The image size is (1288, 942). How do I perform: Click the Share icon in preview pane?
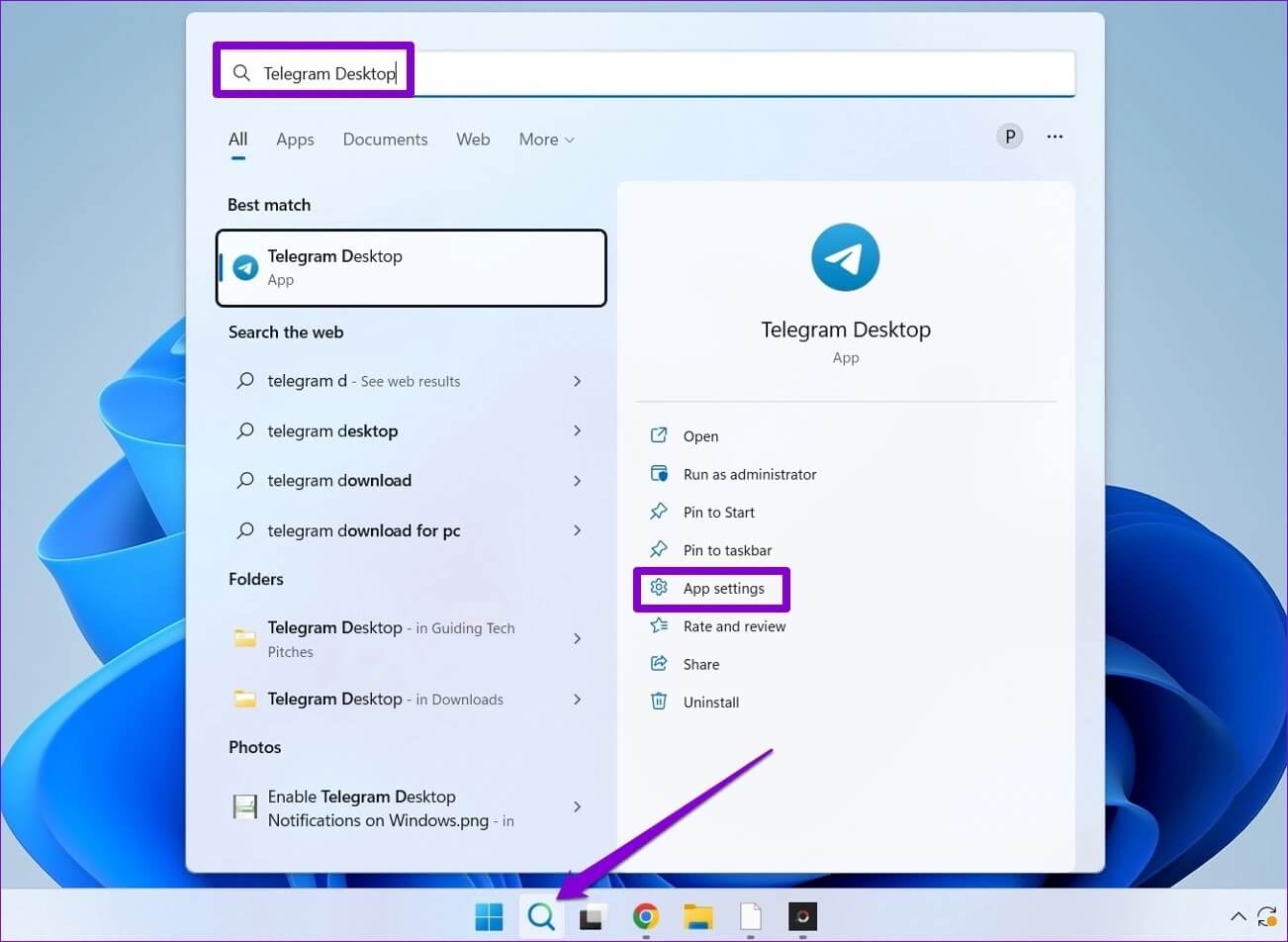659,664
